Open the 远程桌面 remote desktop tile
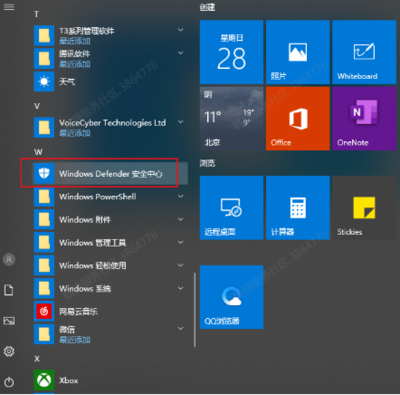The width and height of the screenshot is (400, 395). pyautogui.click(x=231, y=208)
